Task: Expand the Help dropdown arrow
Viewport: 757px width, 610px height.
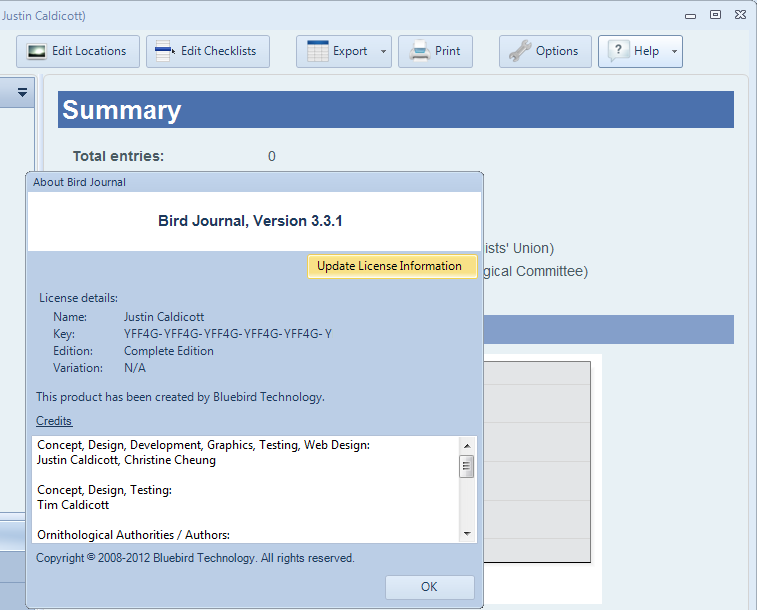Action: click(674, 51)
